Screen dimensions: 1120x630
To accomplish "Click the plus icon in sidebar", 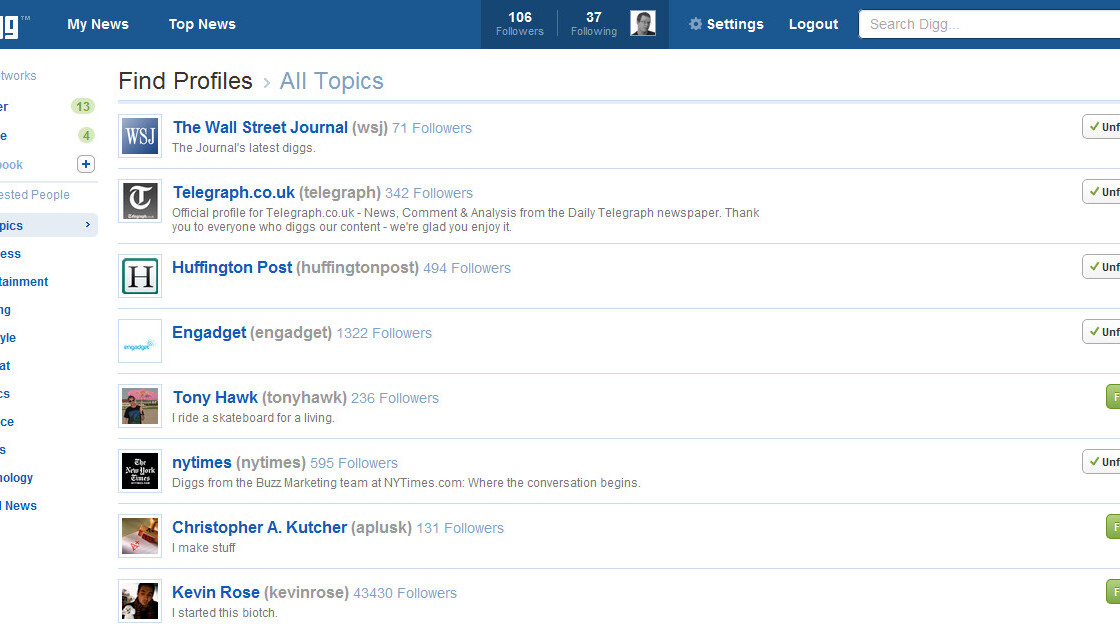I will (x=86, y=164).
